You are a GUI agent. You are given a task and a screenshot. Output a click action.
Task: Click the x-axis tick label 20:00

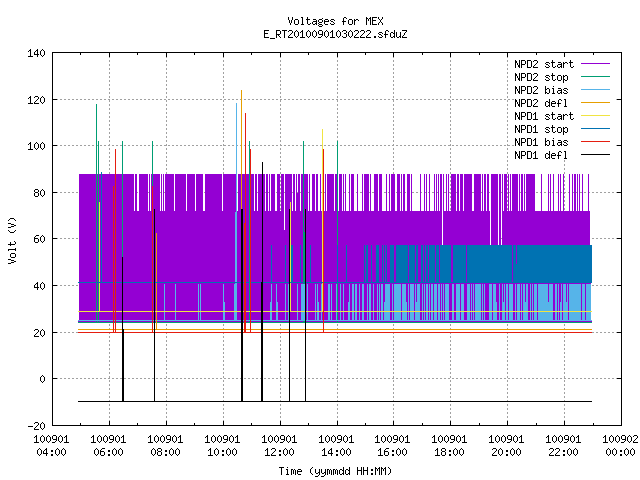point(507,453)
